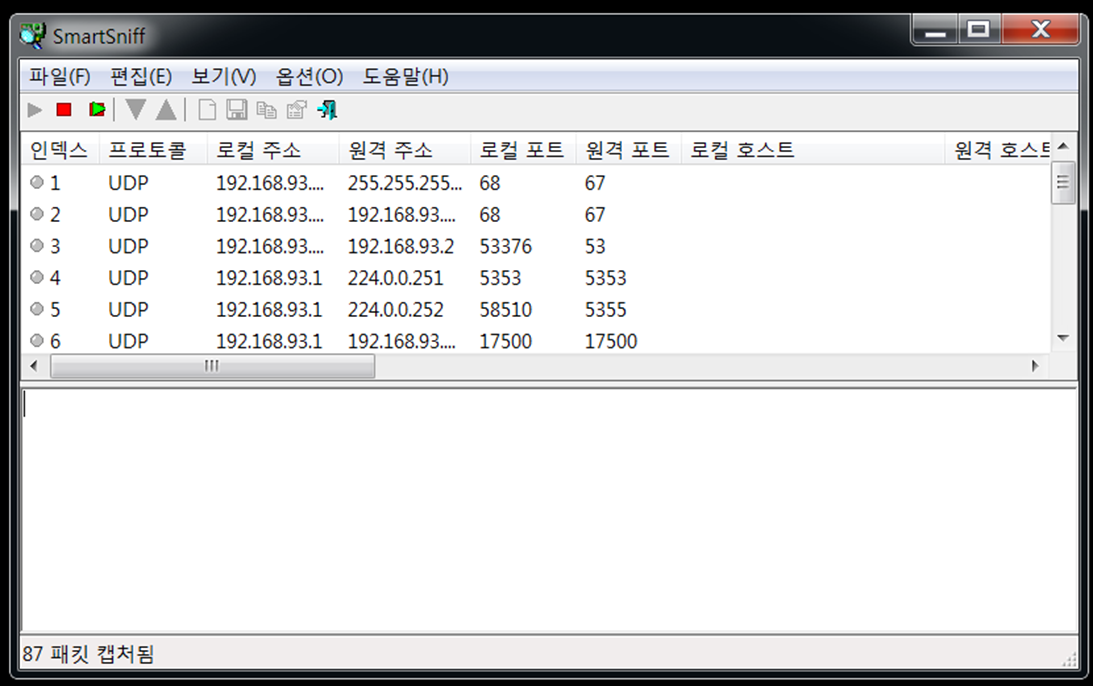Sort by the 인덱스 column header

coord(60,150)
